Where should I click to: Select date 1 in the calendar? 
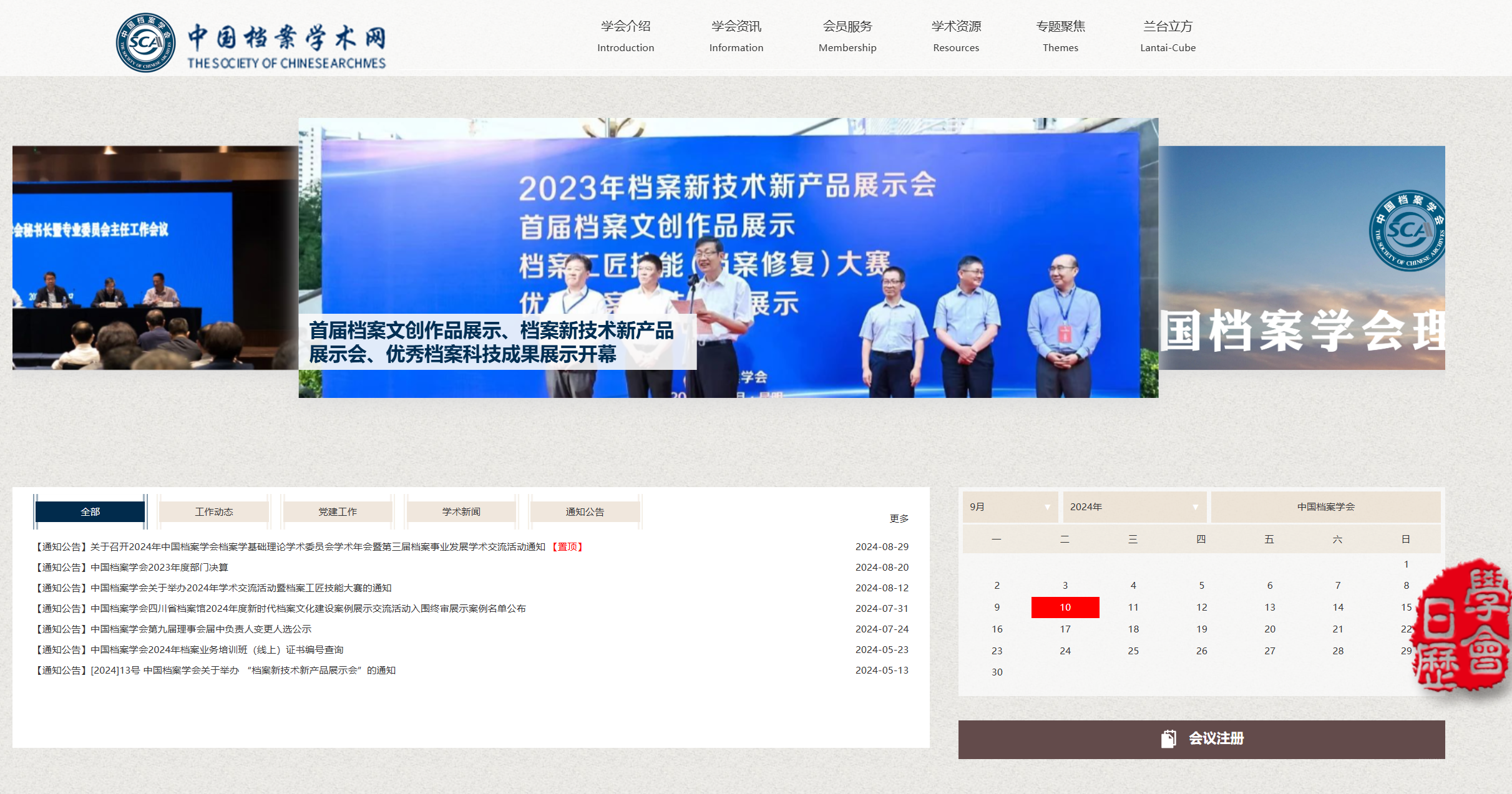click(1405, 564)
